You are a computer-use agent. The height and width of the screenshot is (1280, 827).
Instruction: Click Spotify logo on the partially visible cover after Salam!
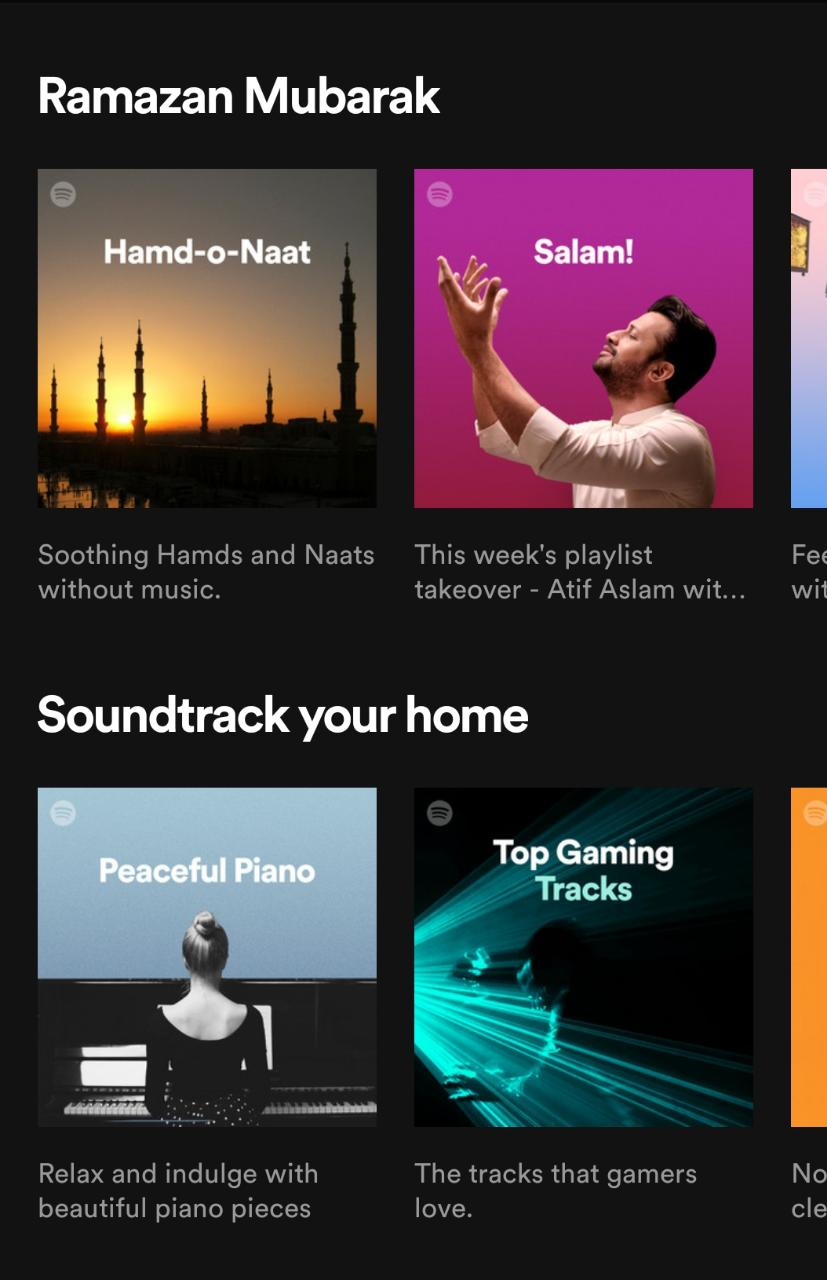pos(815,194)
